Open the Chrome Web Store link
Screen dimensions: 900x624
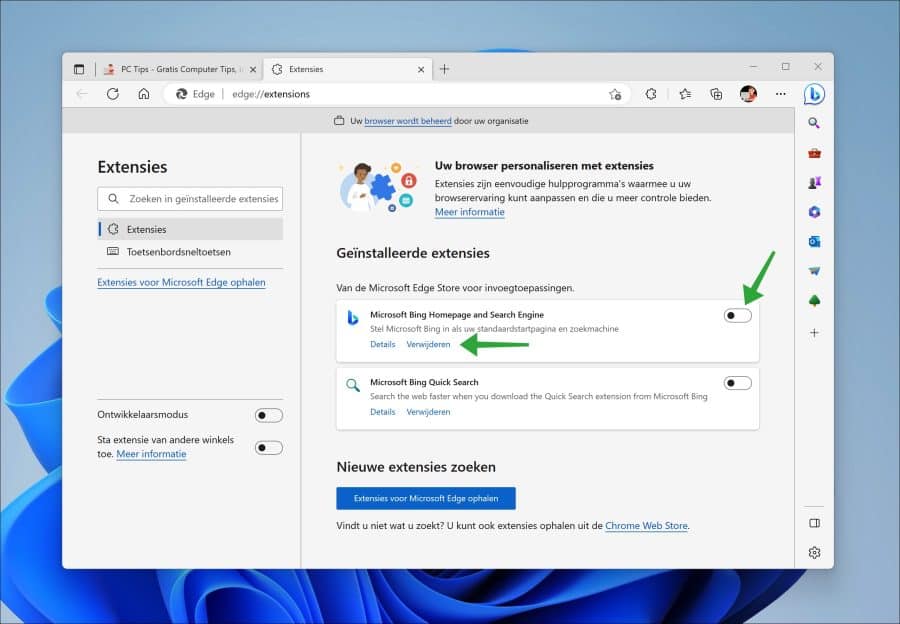(x=646, y=525)
